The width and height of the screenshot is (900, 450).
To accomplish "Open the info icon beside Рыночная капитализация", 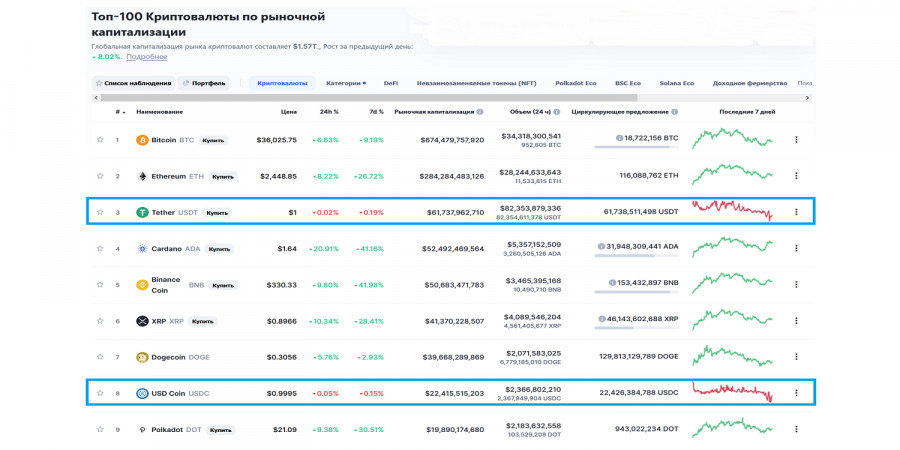I will click(x=480, y=112).
